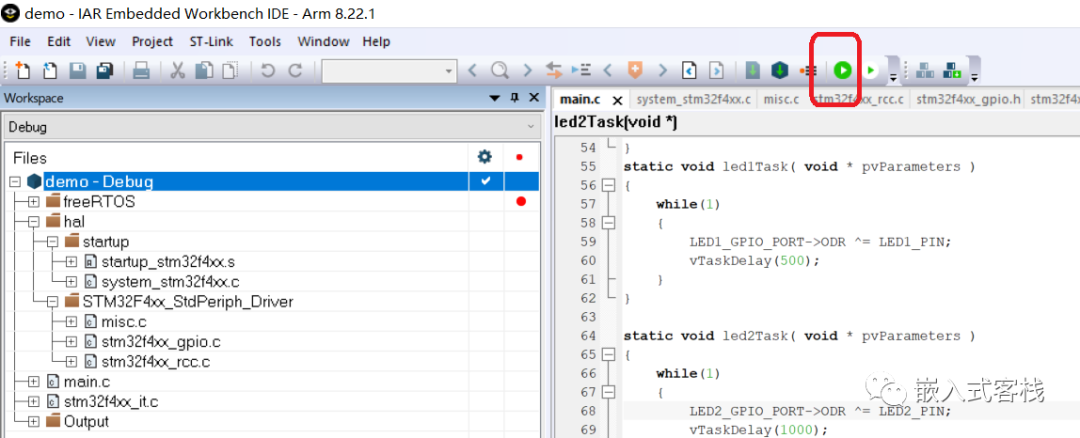Click the Find magnifier icon
The image size is (1080, 438).
point(499,70)
